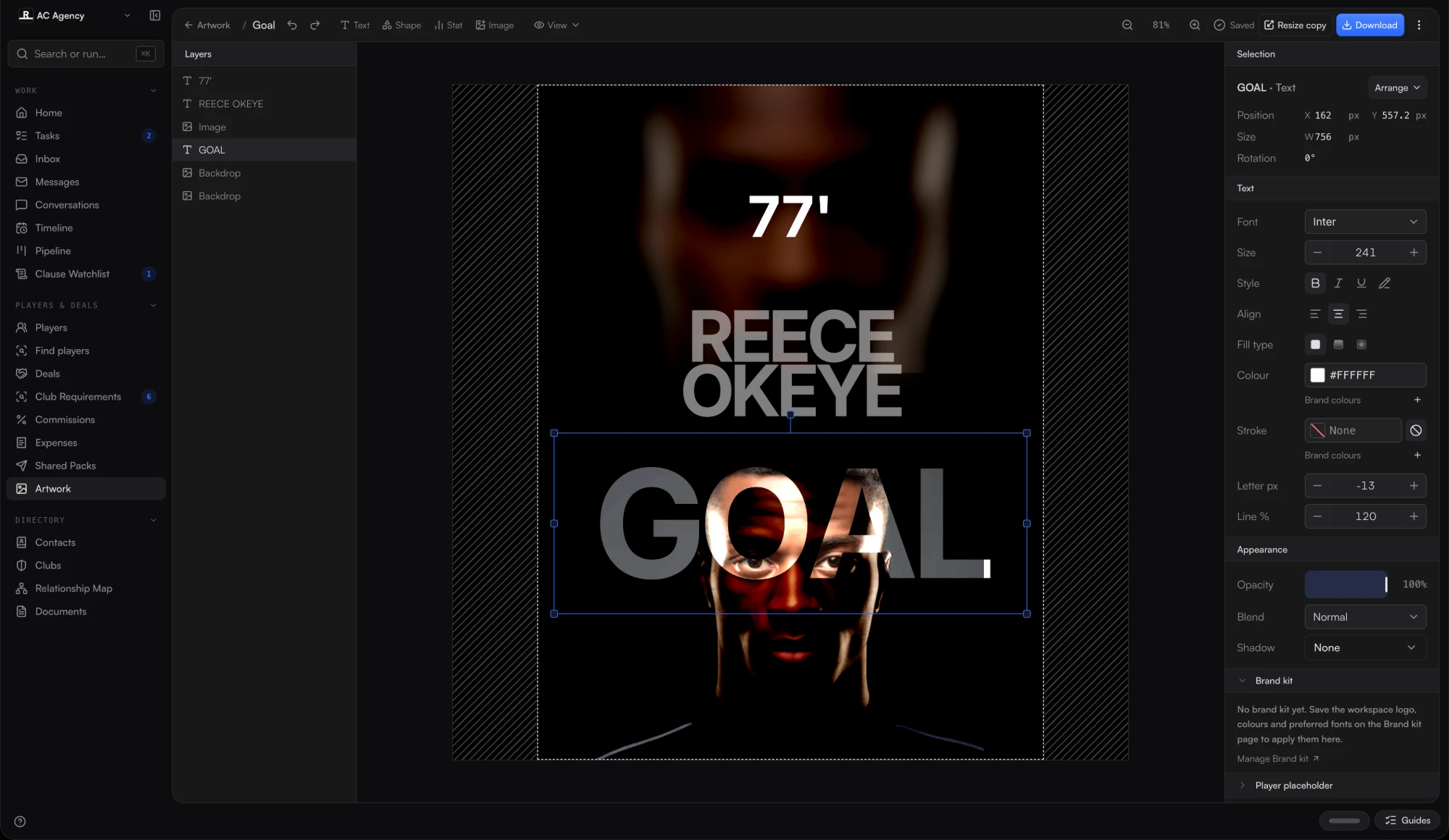This screenshot has height=840, width=1449.
Task: Add a brand colour under Stroke
Action: click(1417, 455)
